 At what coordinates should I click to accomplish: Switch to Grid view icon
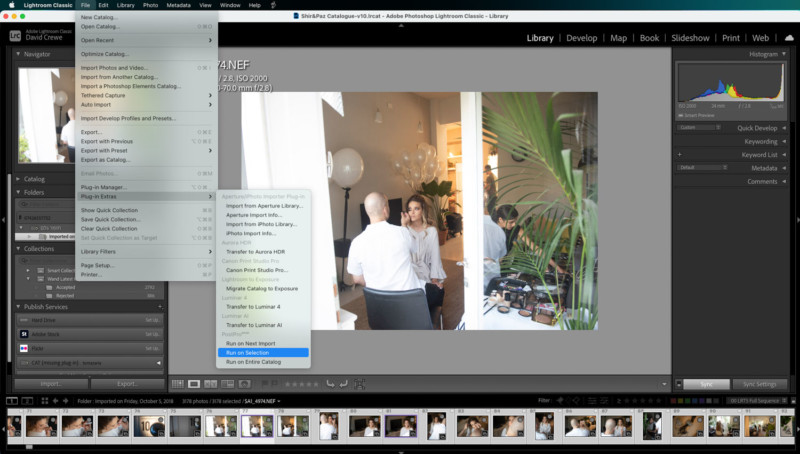(178, 384)
